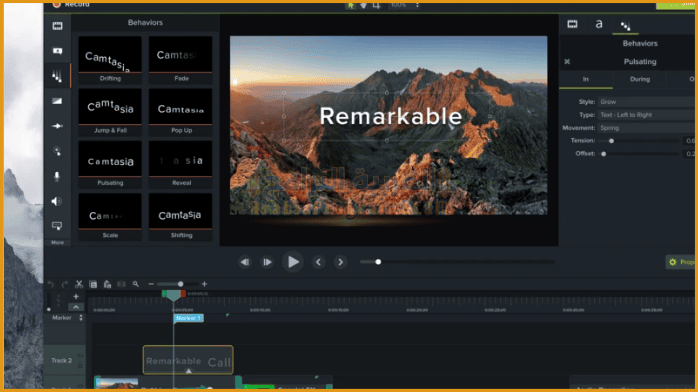The width and height of the screenshot is (698, 392).
Task: Open the Style dropdown showing Grow
Action: 647,102
